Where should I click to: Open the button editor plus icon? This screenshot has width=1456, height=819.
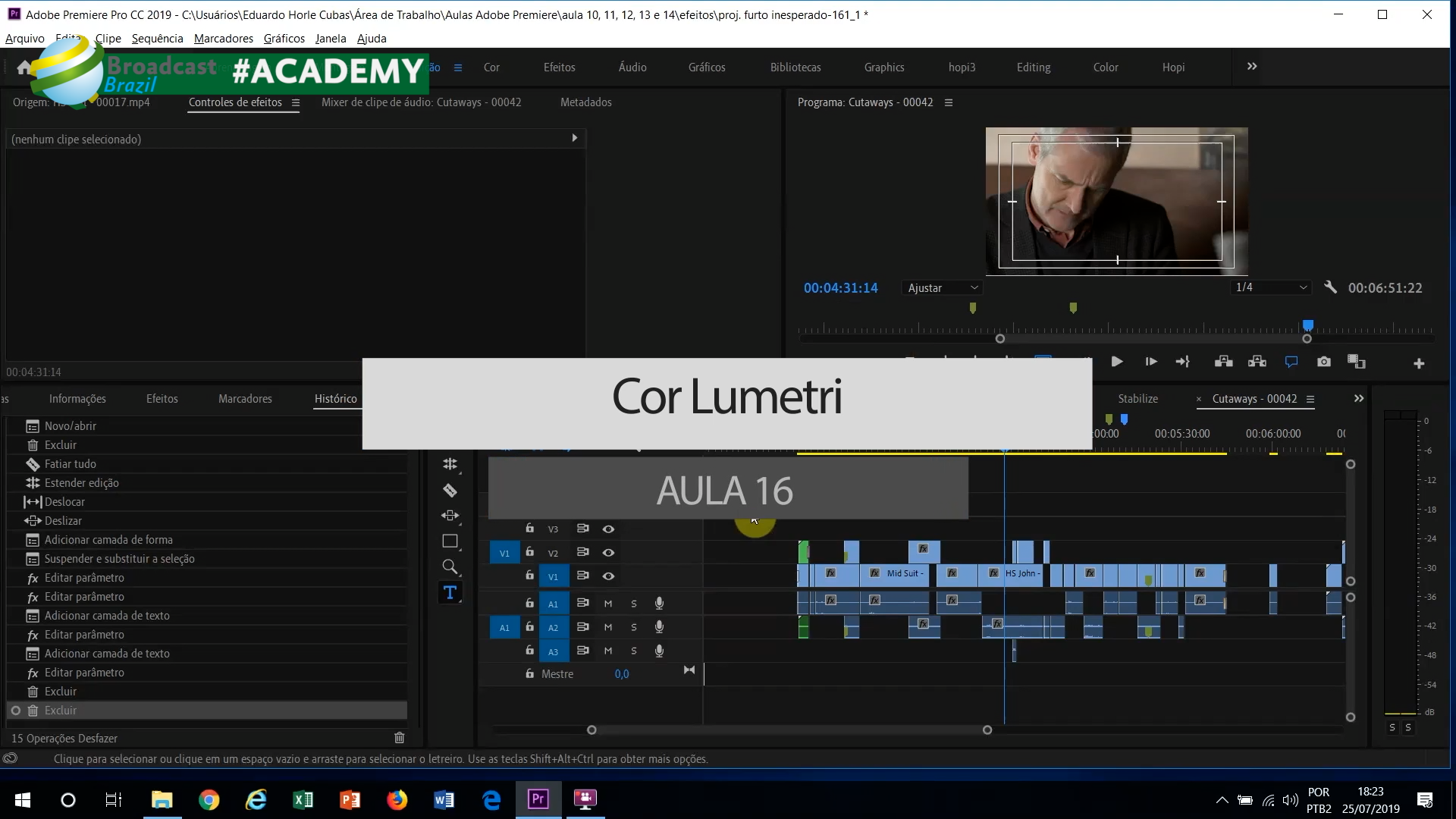point(1419,363)
